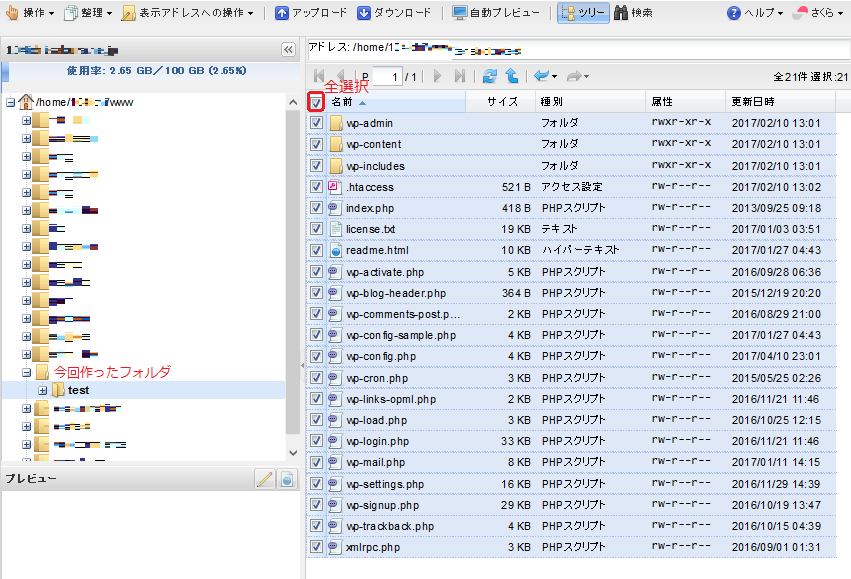This screenshot has width=851, height=579.
Task: Expand the test folder in tree
Action: pos(42,390)
